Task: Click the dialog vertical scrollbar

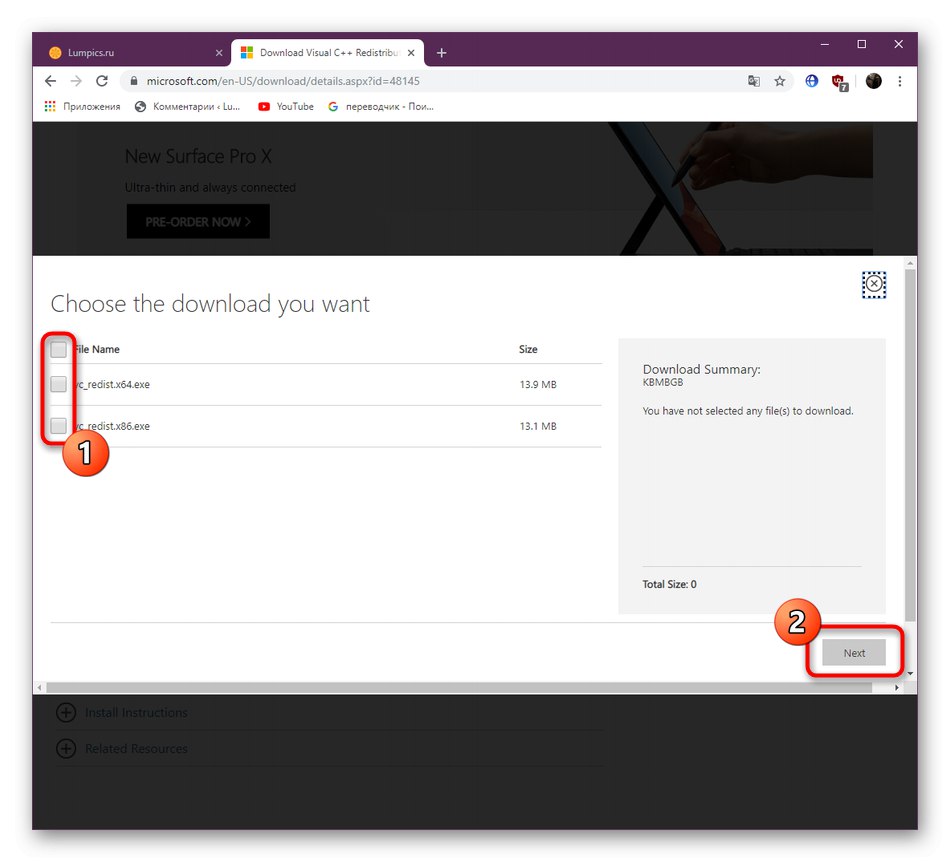Action: 910,445
